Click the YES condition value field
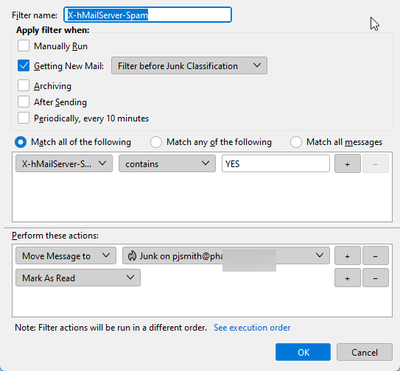This screenshot has width=400, height=371. pyautogui.click(x=276, y=164)
